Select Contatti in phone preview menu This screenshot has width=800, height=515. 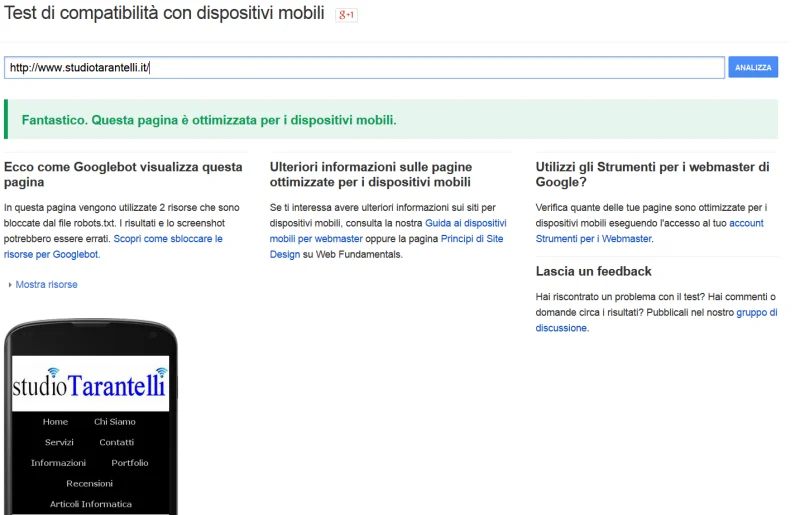(x=116, y=443)
